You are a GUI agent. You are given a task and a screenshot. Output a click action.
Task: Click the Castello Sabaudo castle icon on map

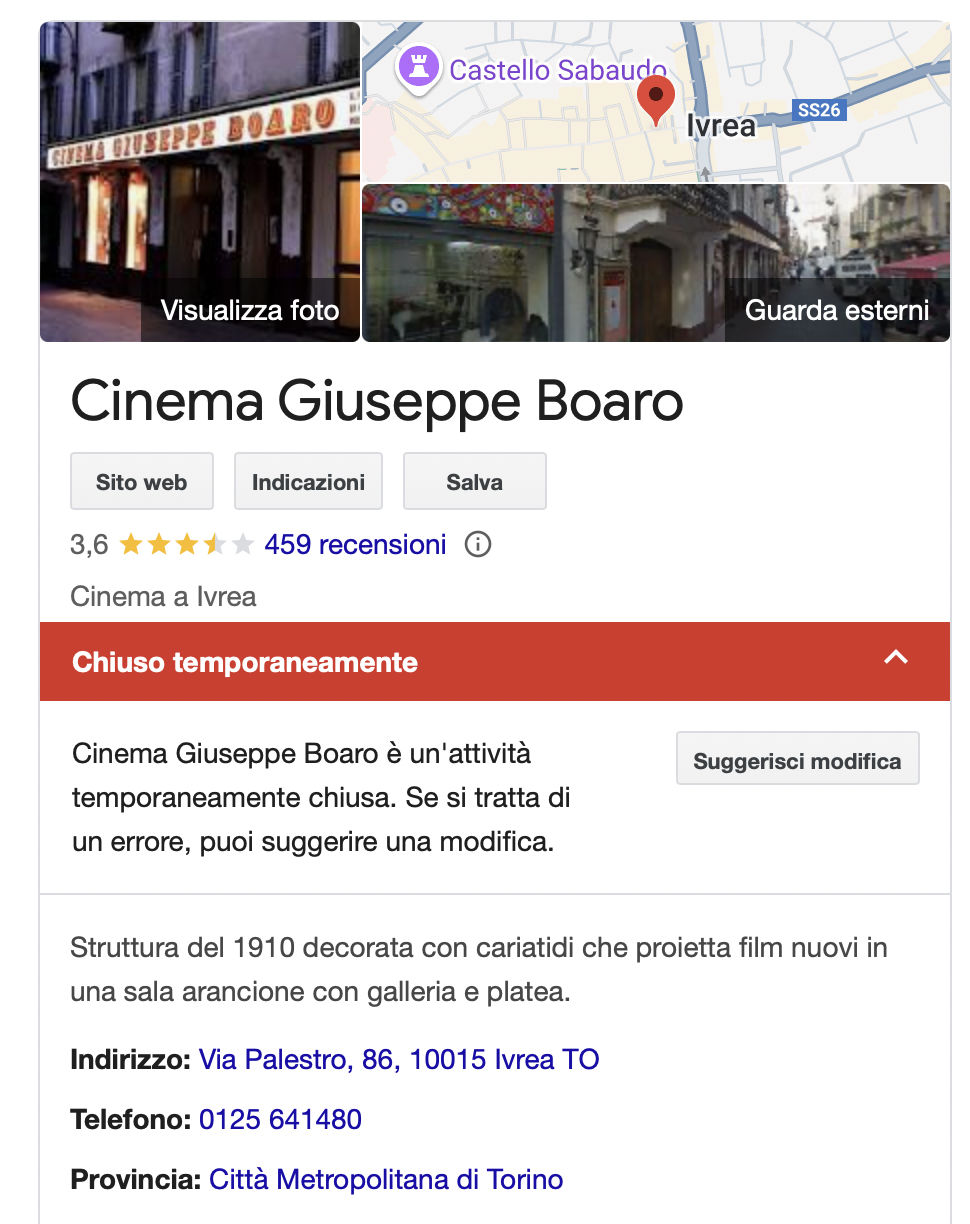(x=416, y=68)
